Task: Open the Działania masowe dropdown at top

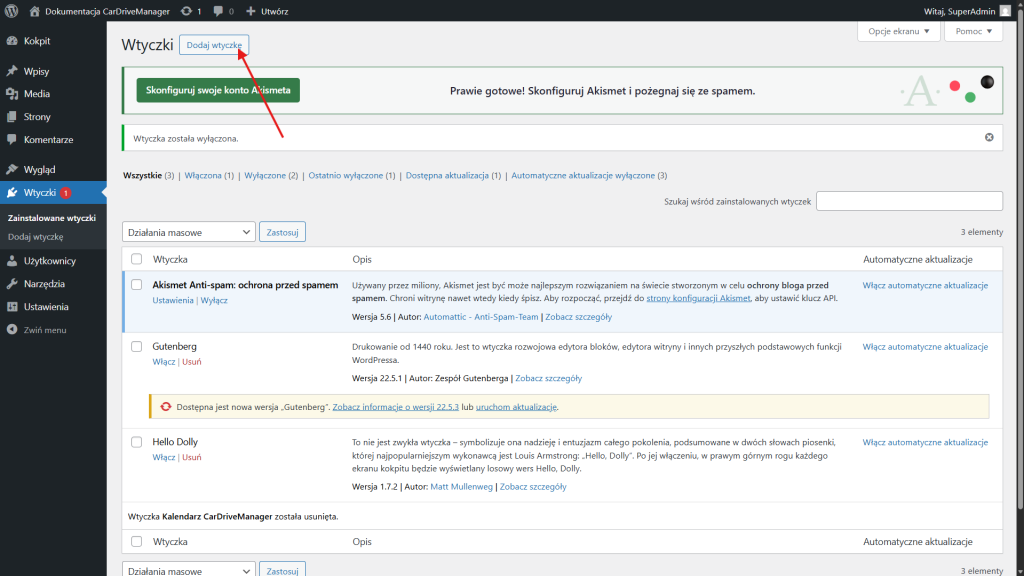Action: (x=188, y=232)
